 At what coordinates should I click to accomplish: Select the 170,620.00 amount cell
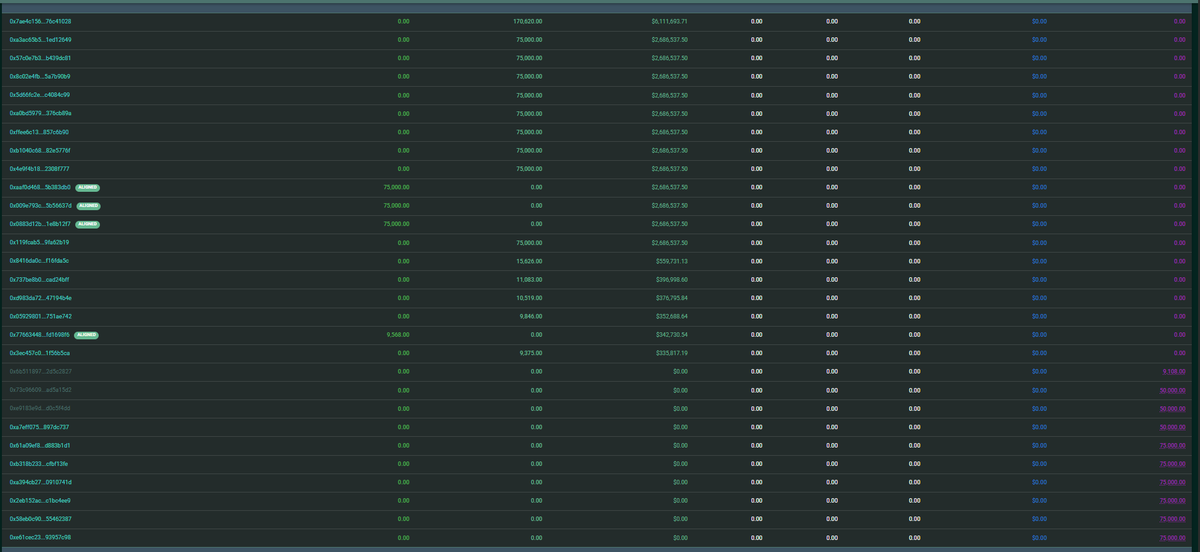coord(527,21)
